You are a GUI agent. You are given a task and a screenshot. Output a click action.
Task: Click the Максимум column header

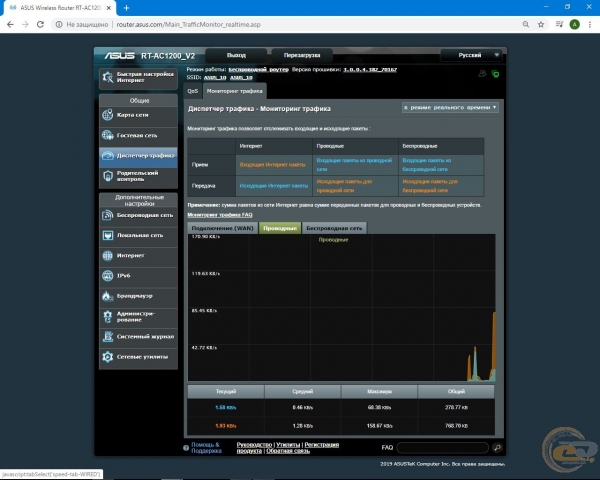tap(379, 392)
